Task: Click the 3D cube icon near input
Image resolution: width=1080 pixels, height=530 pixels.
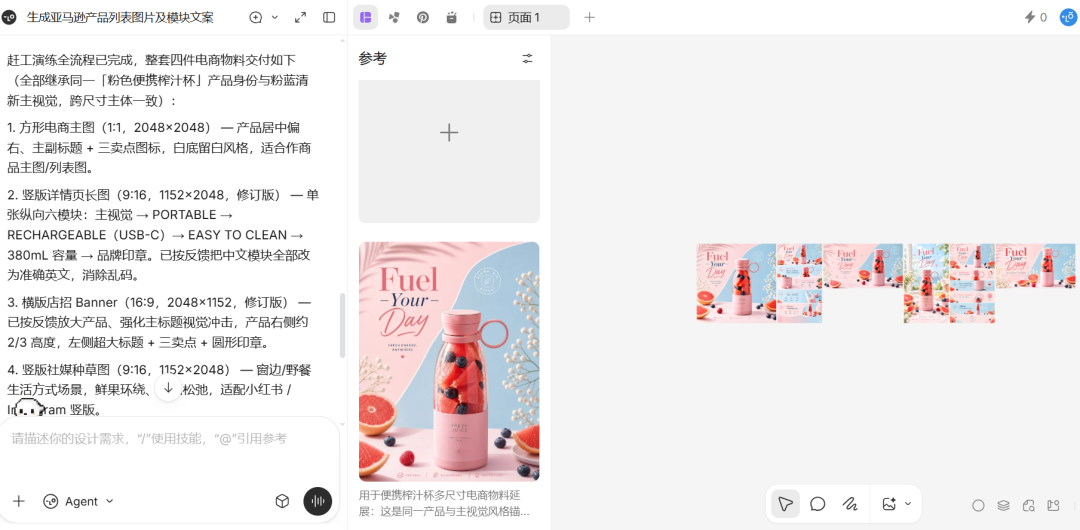Action: click(x=282, y=501)
